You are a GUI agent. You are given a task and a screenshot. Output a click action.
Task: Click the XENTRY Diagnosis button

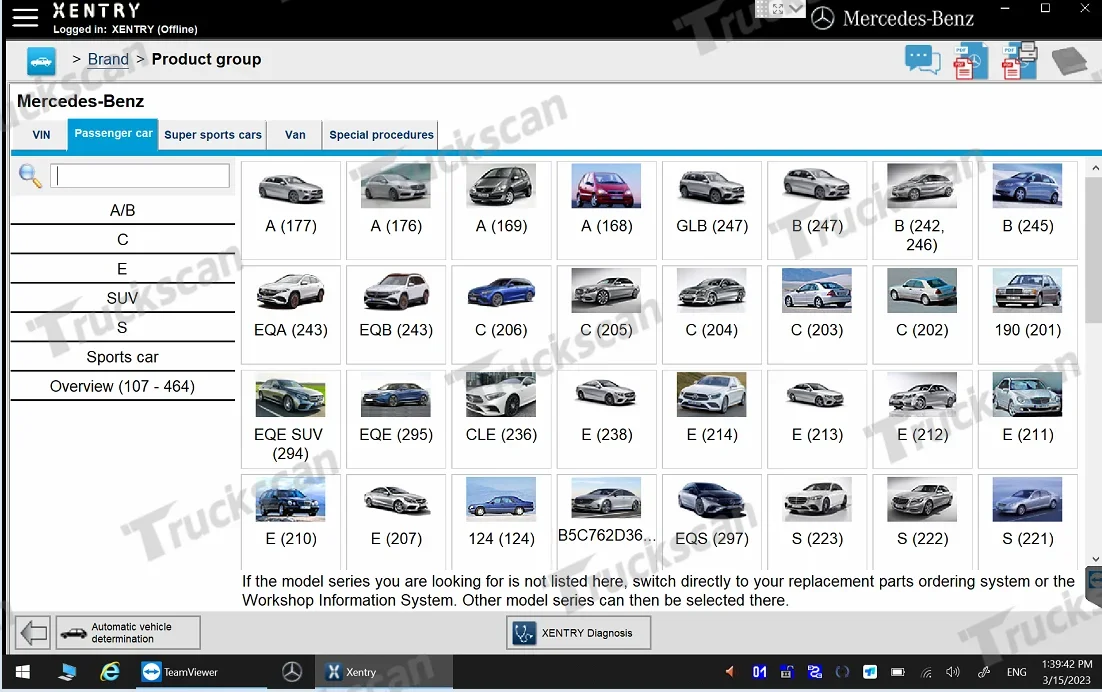tap(578, 633)
